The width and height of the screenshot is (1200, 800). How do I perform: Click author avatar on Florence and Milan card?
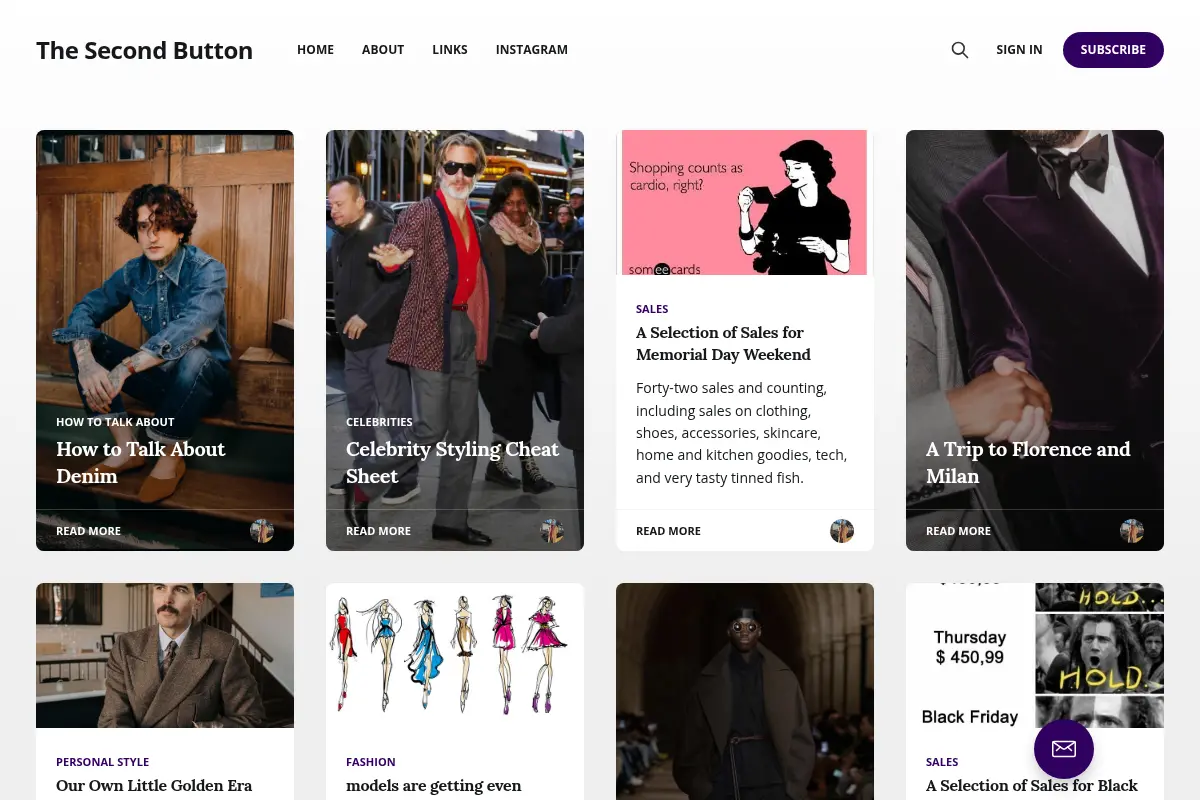coord(1132,531)
